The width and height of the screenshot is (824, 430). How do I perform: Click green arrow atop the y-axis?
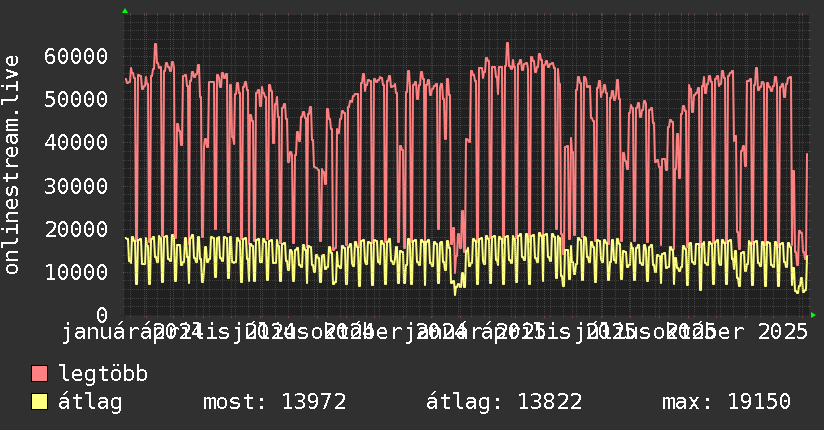click(x=124, y=11)
